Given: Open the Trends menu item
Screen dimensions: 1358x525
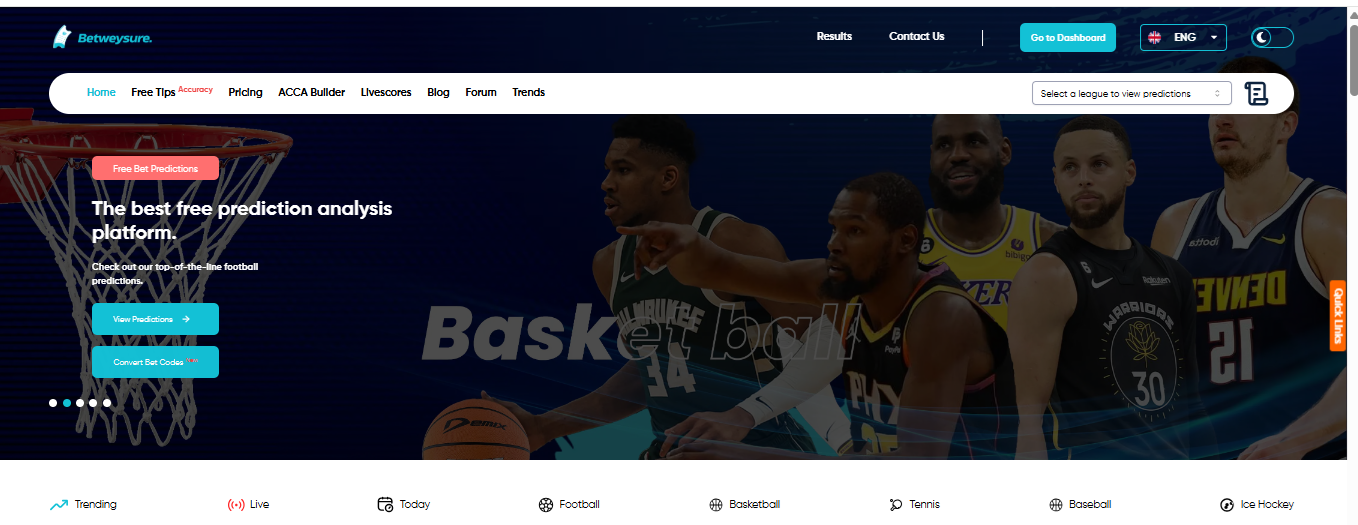Looking at the screenshot, I should click(528, 92).
